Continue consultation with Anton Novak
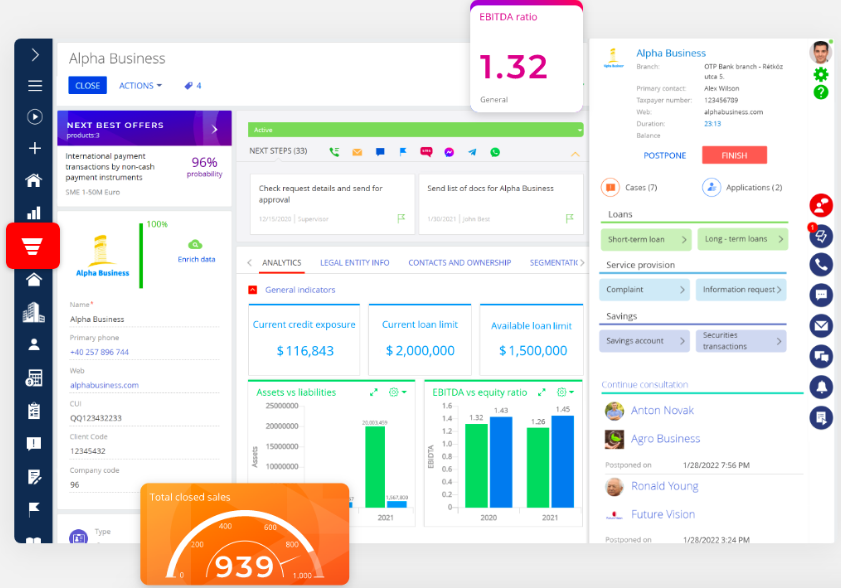Viewport: 841px width, 588px height. pyautogui.click(x=662, y=410)
